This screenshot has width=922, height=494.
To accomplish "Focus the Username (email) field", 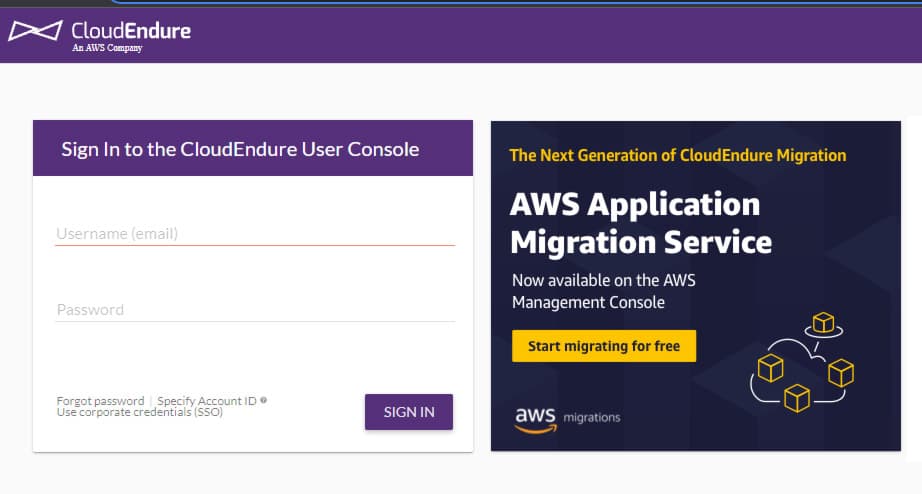I will coord(255,233).
